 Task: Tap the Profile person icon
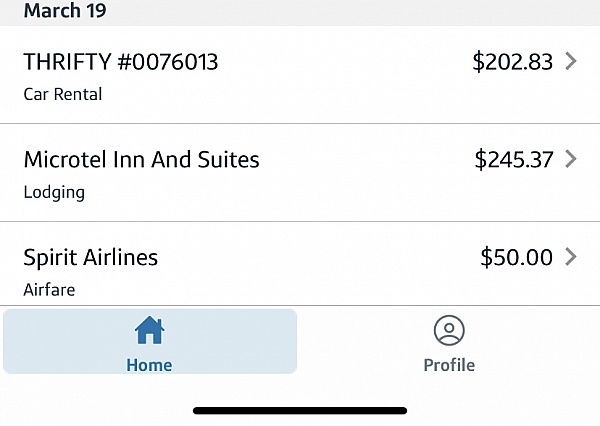449,330
